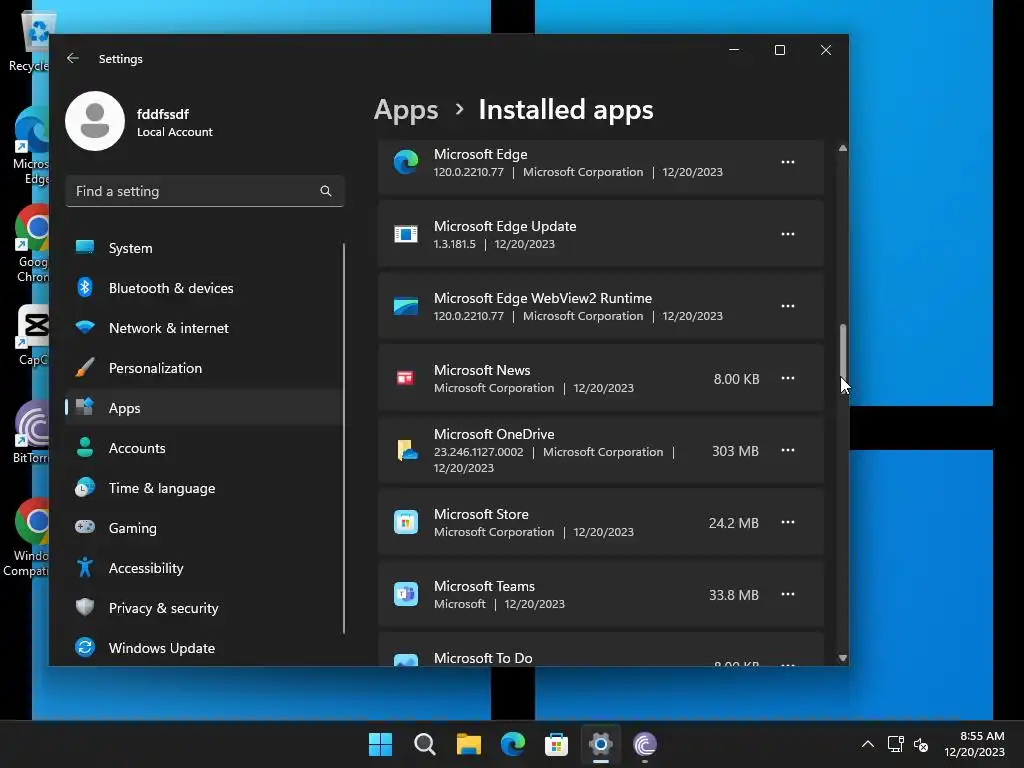Select the Recycle Bin desktop icon
Viewport: 1024px width, 768px height.
31,40
